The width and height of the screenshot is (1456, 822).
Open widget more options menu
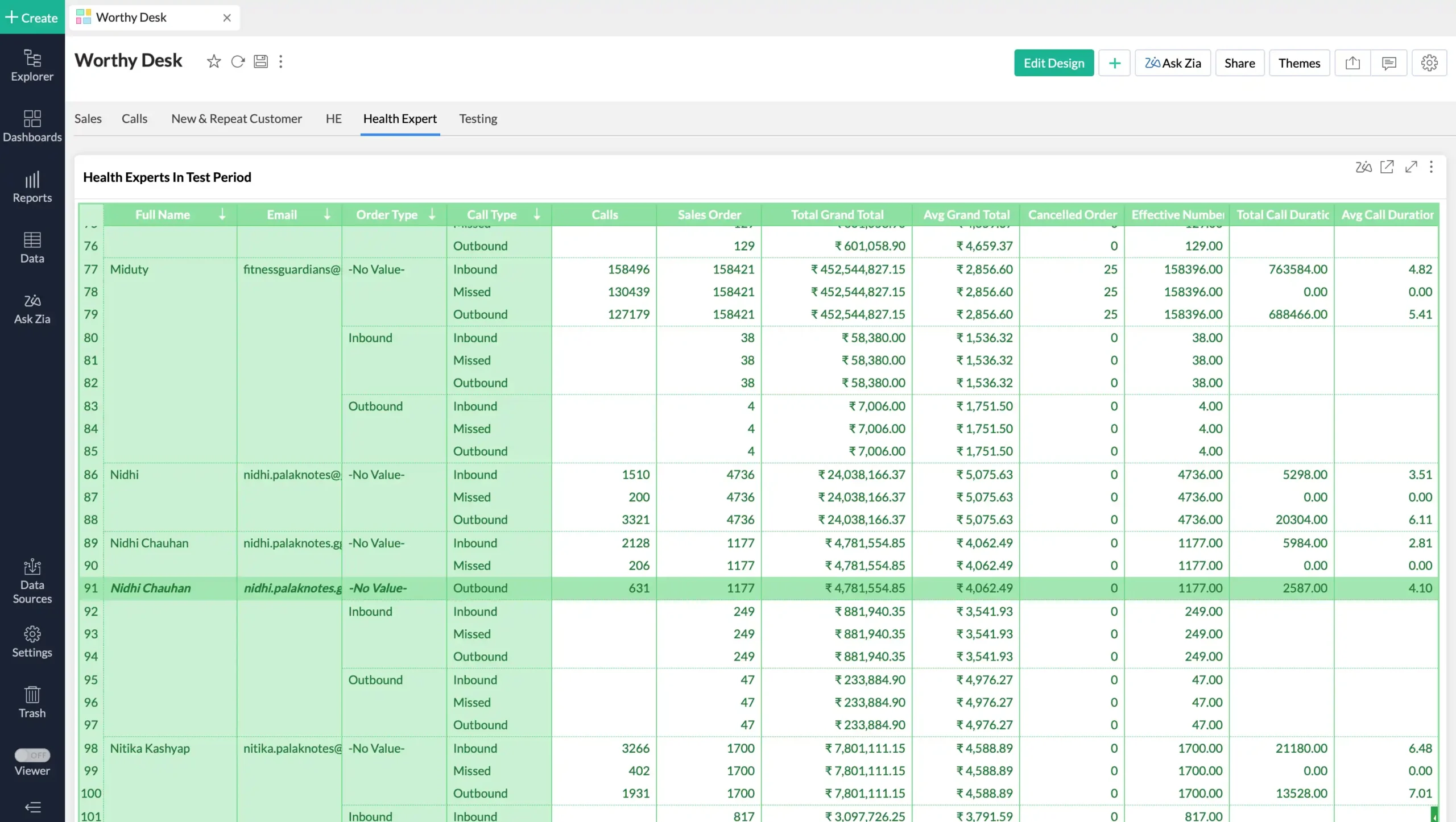1431,167
